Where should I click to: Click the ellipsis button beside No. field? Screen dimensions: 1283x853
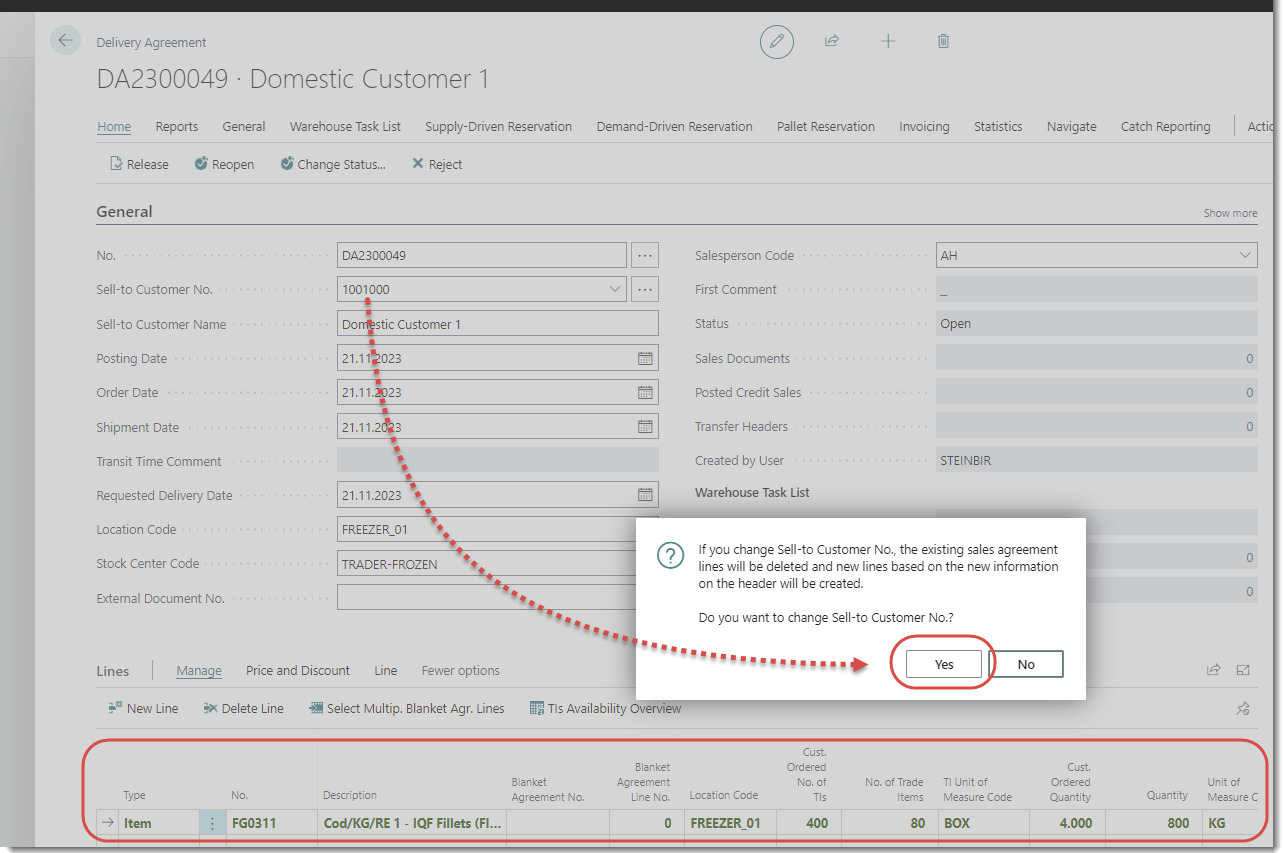(x=645, y=256)
